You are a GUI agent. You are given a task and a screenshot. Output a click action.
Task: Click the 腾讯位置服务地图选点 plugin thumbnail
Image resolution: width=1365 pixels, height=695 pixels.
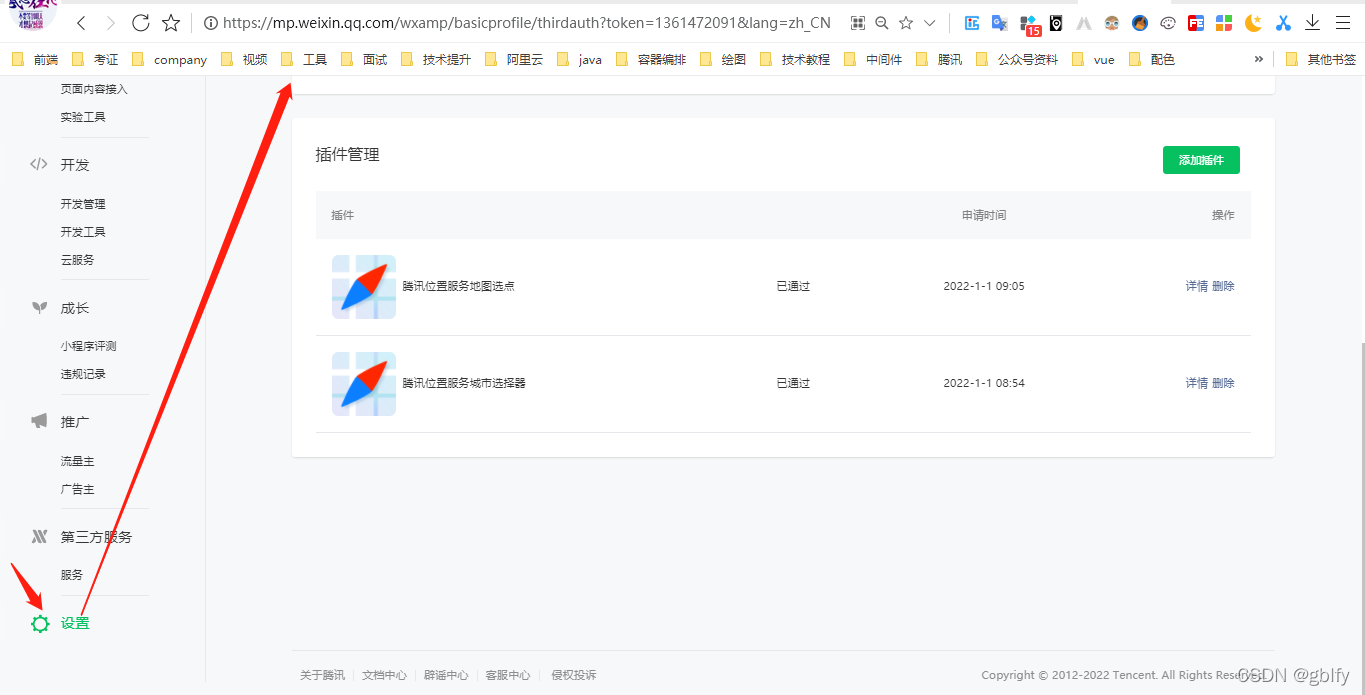[x=364, y=287]
